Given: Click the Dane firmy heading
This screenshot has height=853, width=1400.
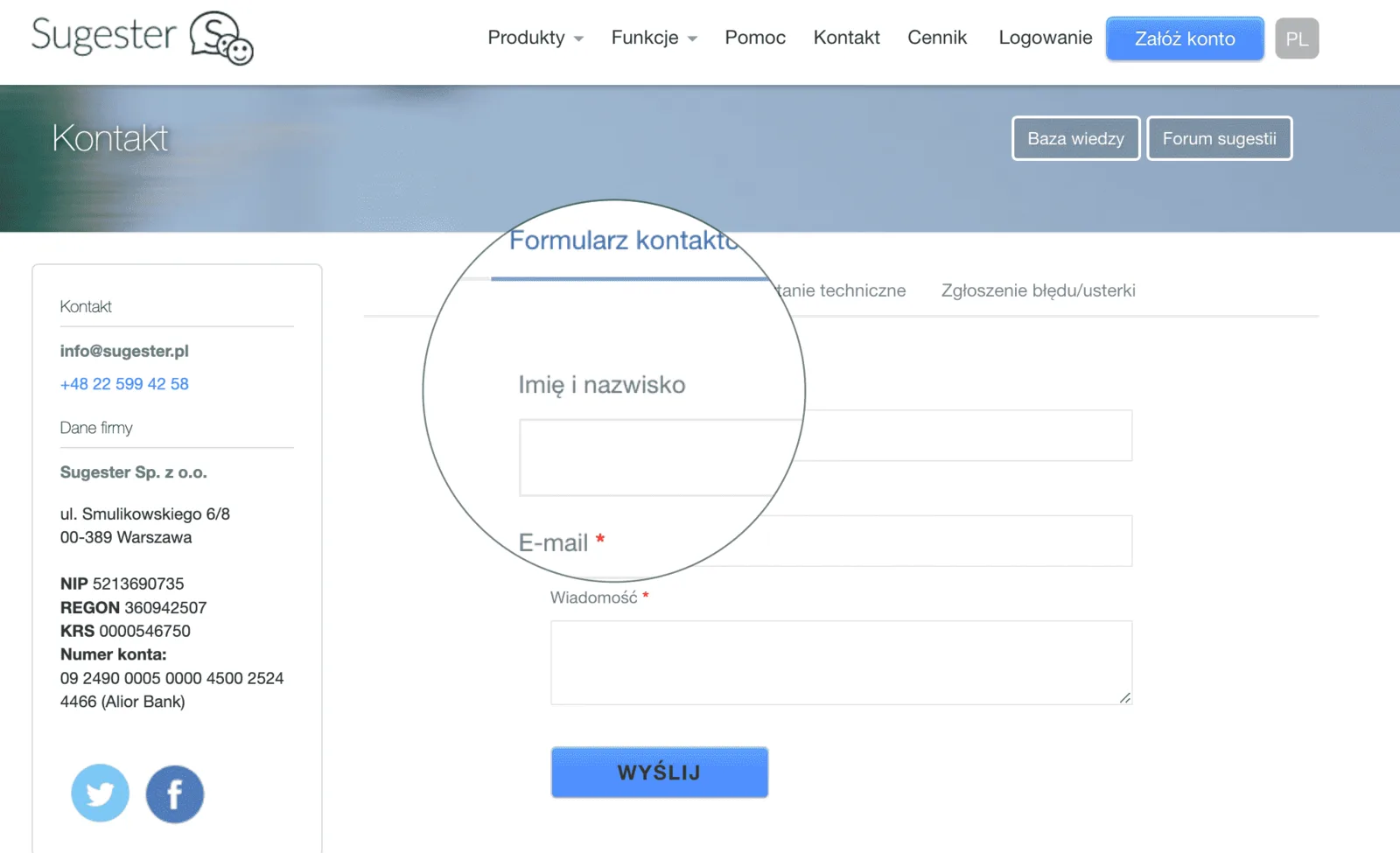Looking at the screenshot, I should (96, 428).
